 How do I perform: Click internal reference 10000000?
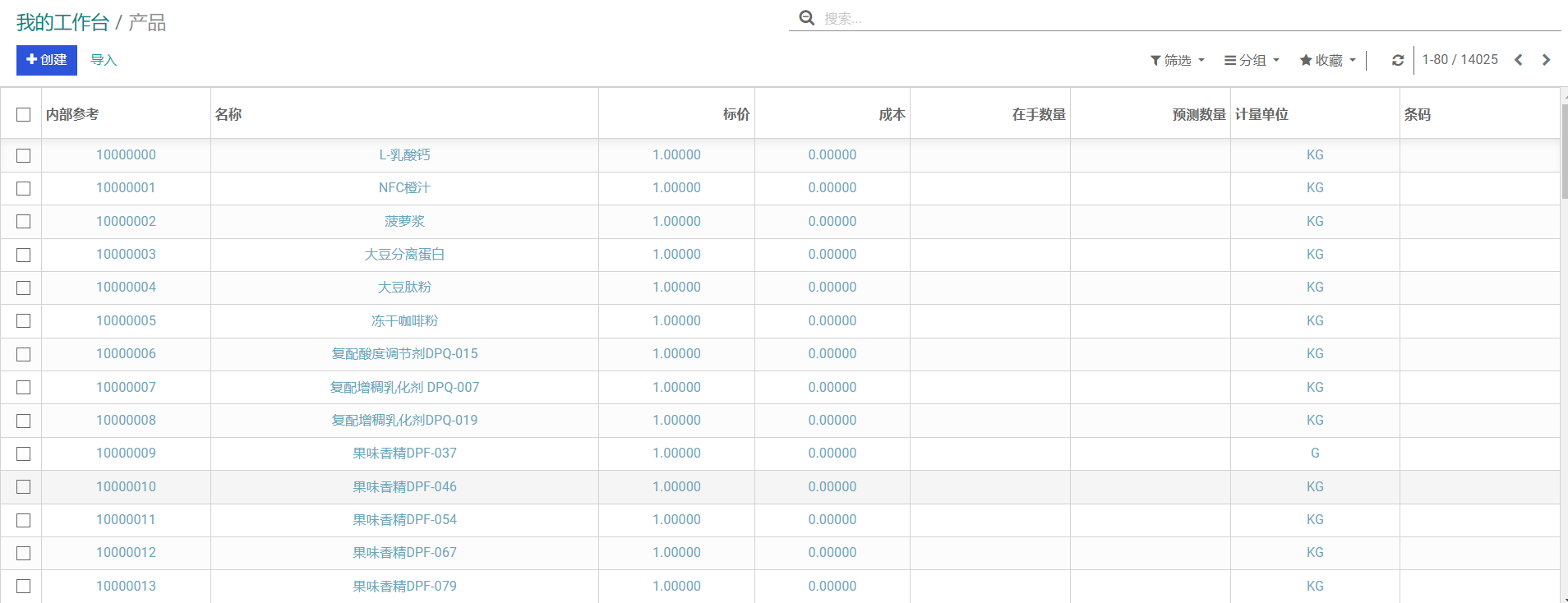pos(126,154)
